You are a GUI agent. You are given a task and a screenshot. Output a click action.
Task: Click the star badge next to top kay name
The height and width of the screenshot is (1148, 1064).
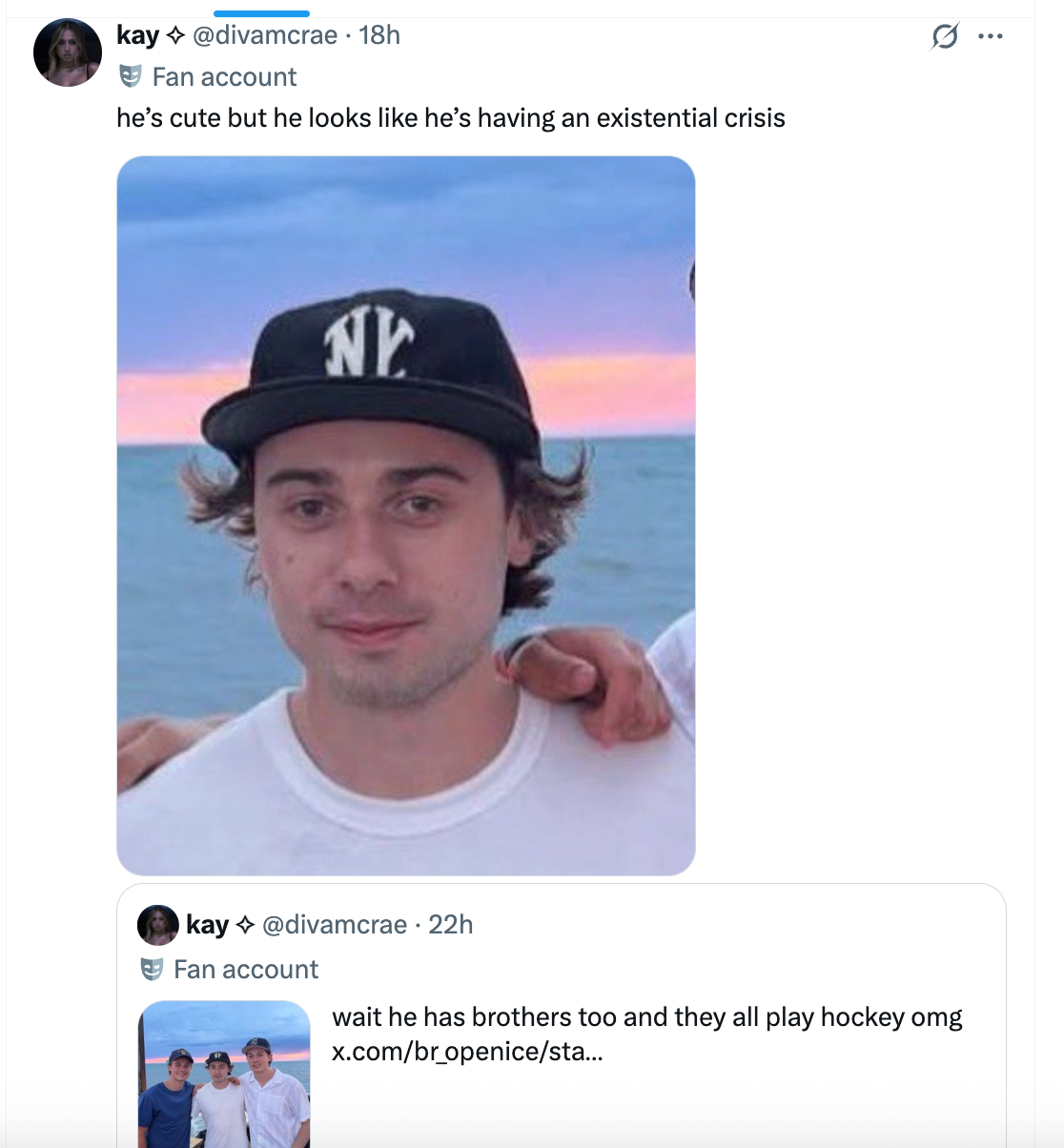coord(175,36)
